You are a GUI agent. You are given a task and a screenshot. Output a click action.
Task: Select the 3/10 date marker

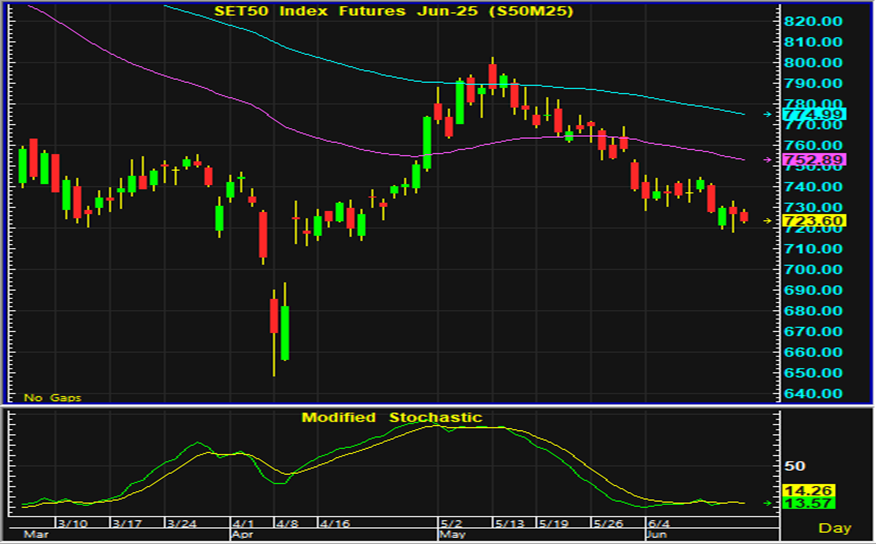click(x=73, y=523)
